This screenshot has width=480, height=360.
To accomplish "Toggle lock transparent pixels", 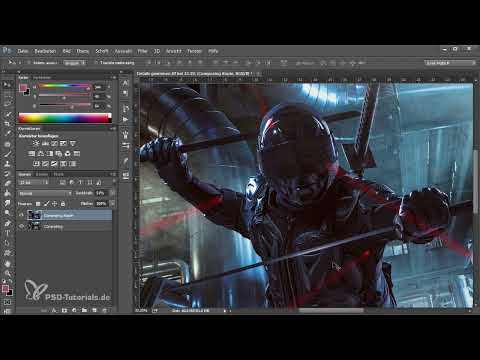I will pos(38,203).
